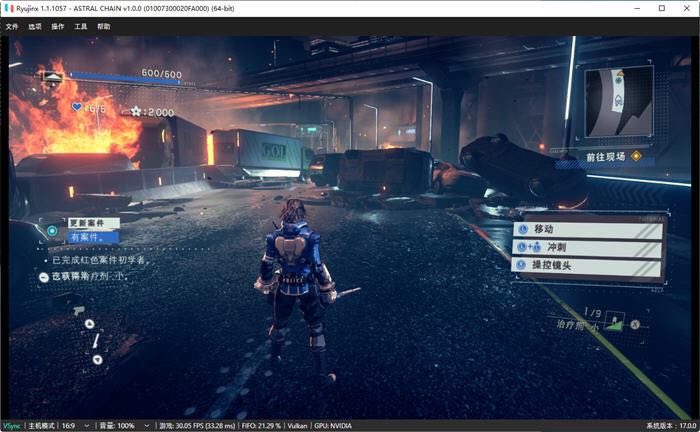Click the 移动 move control hint

[x=588, y=229]
